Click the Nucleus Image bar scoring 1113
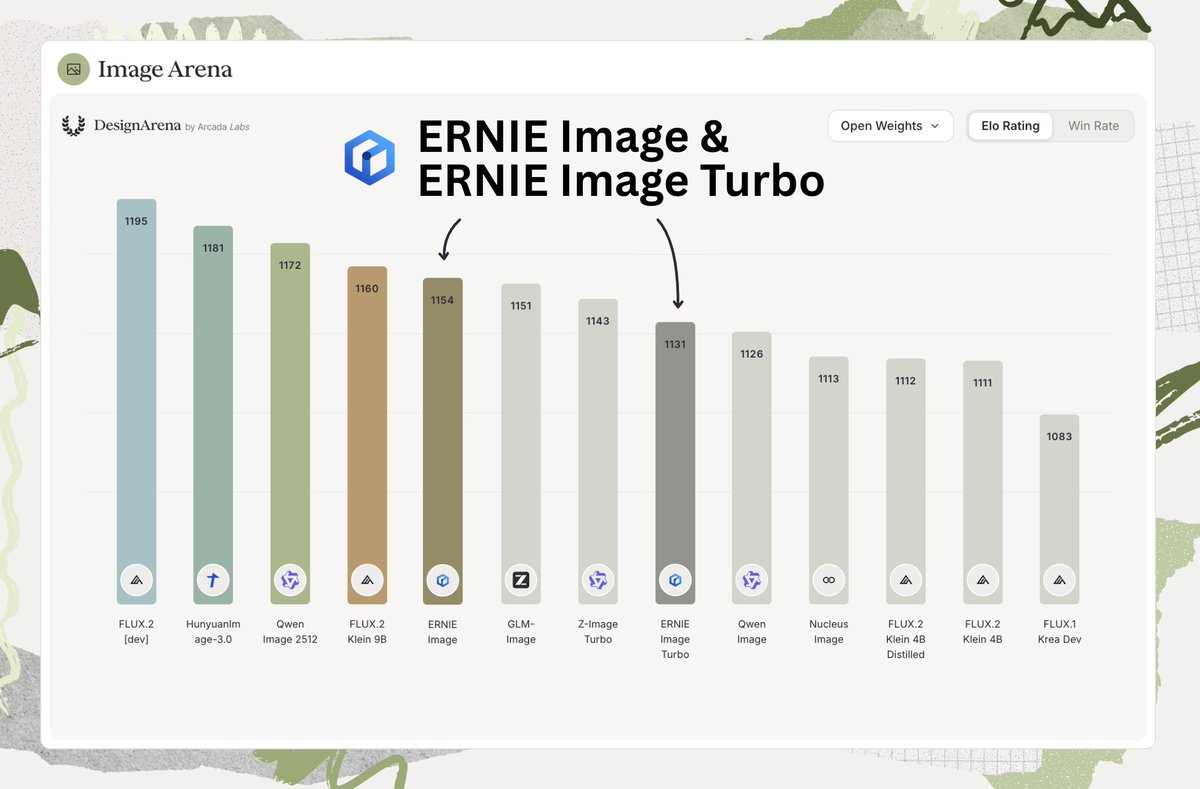 (829, 480)
